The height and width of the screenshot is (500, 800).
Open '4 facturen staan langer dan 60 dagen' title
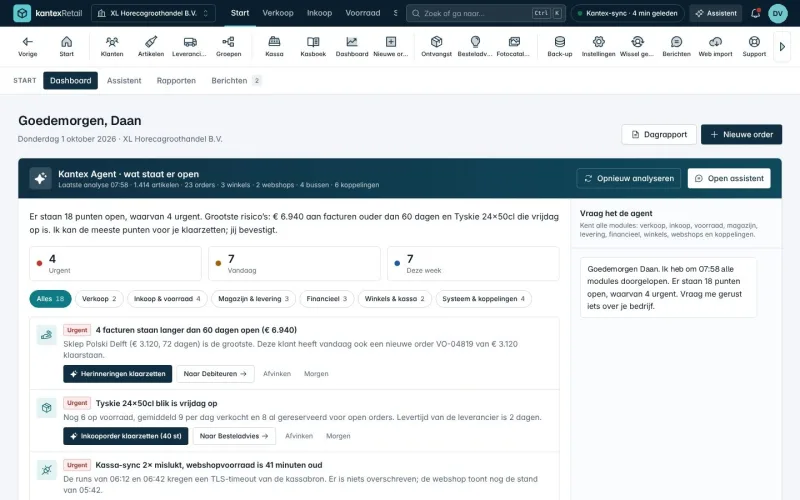tap(196, 330)
